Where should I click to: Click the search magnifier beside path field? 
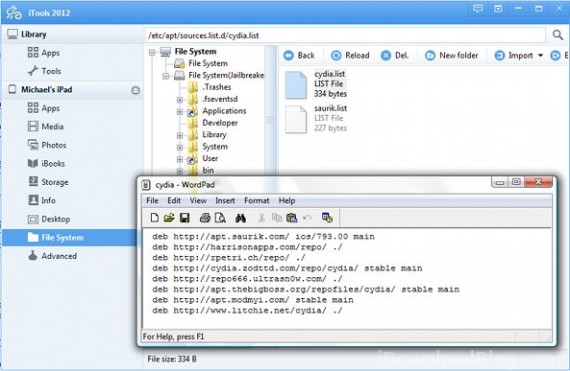coord(558,35)
